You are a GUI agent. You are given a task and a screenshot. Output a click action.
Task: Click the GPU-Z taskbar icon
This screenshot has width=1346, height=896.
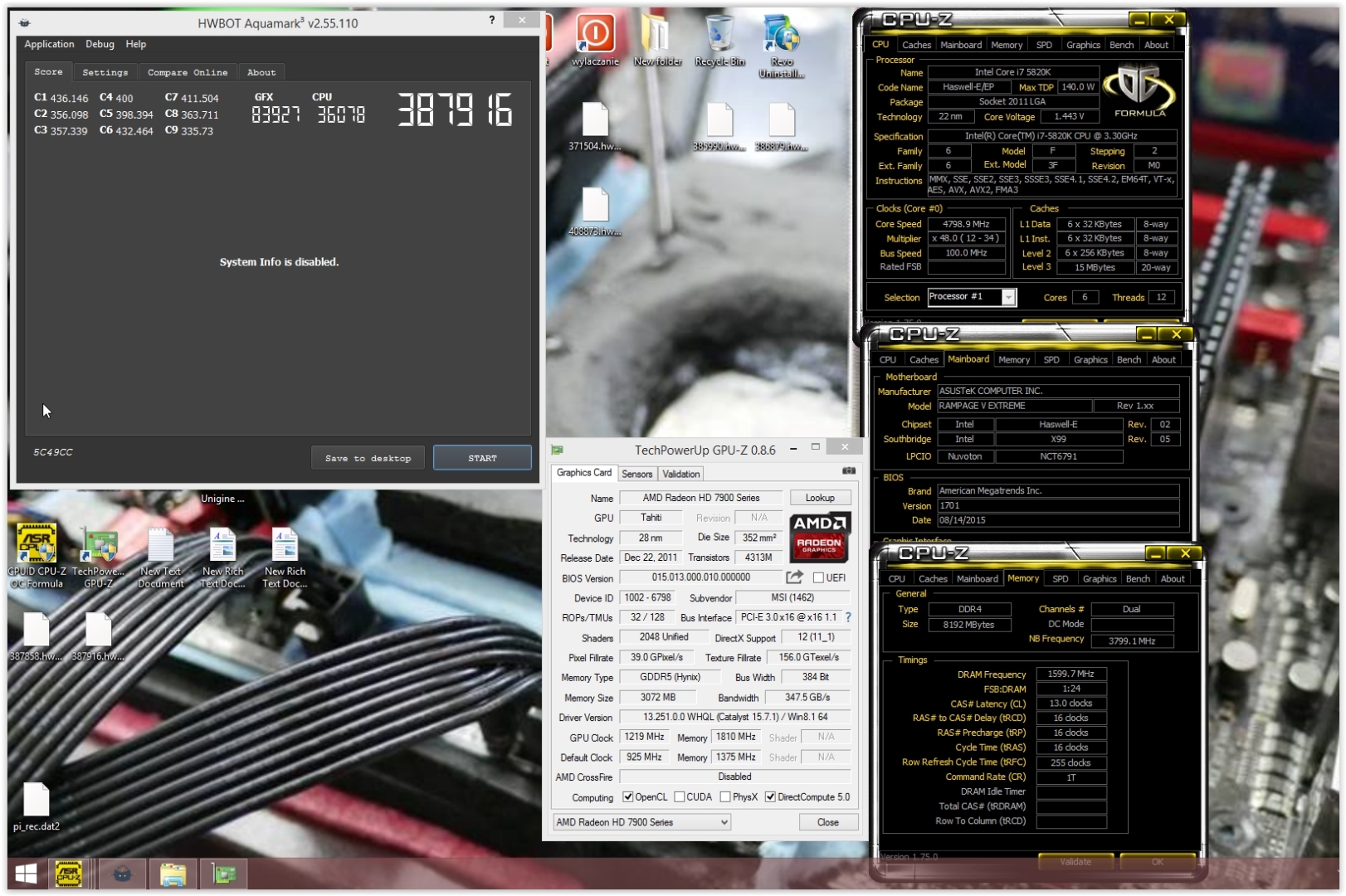(x=224, y=874)
